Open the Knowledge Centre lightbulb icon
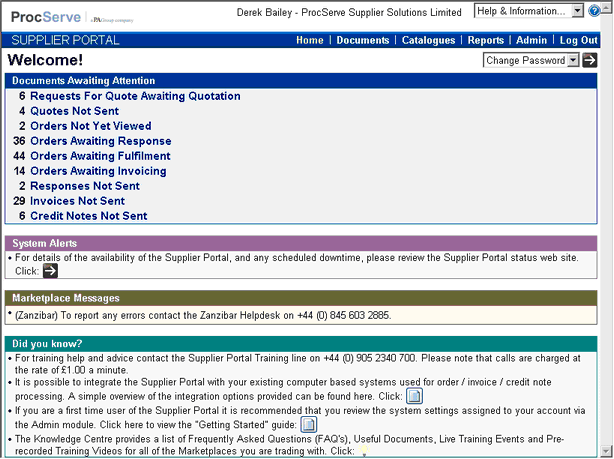 [364, 451]
